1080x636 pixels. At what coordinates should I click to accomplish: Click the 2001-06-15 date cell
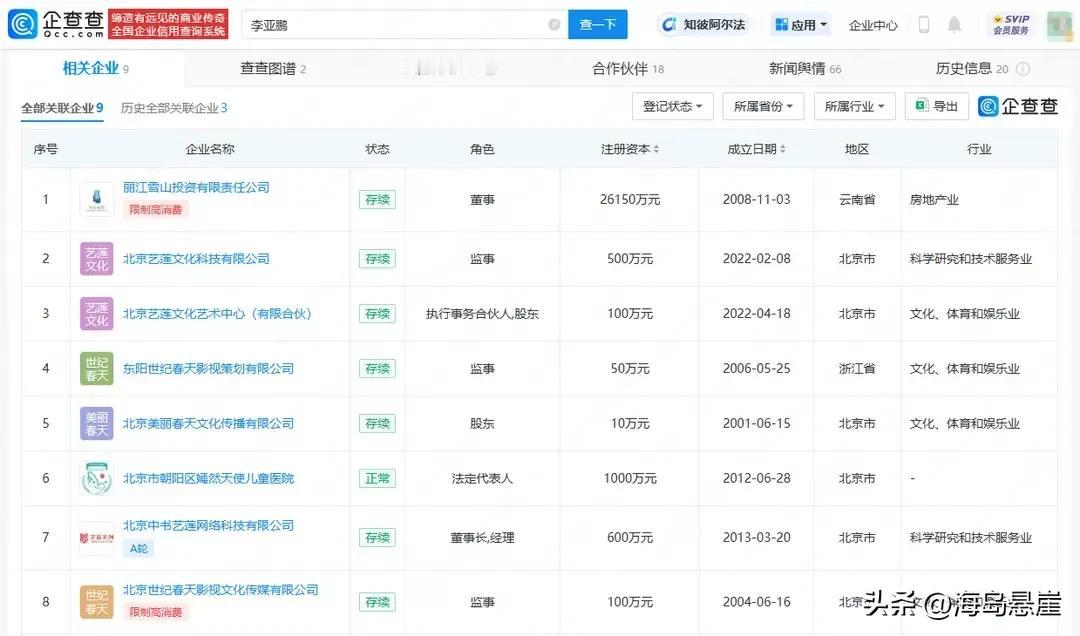tap(756, 424)
